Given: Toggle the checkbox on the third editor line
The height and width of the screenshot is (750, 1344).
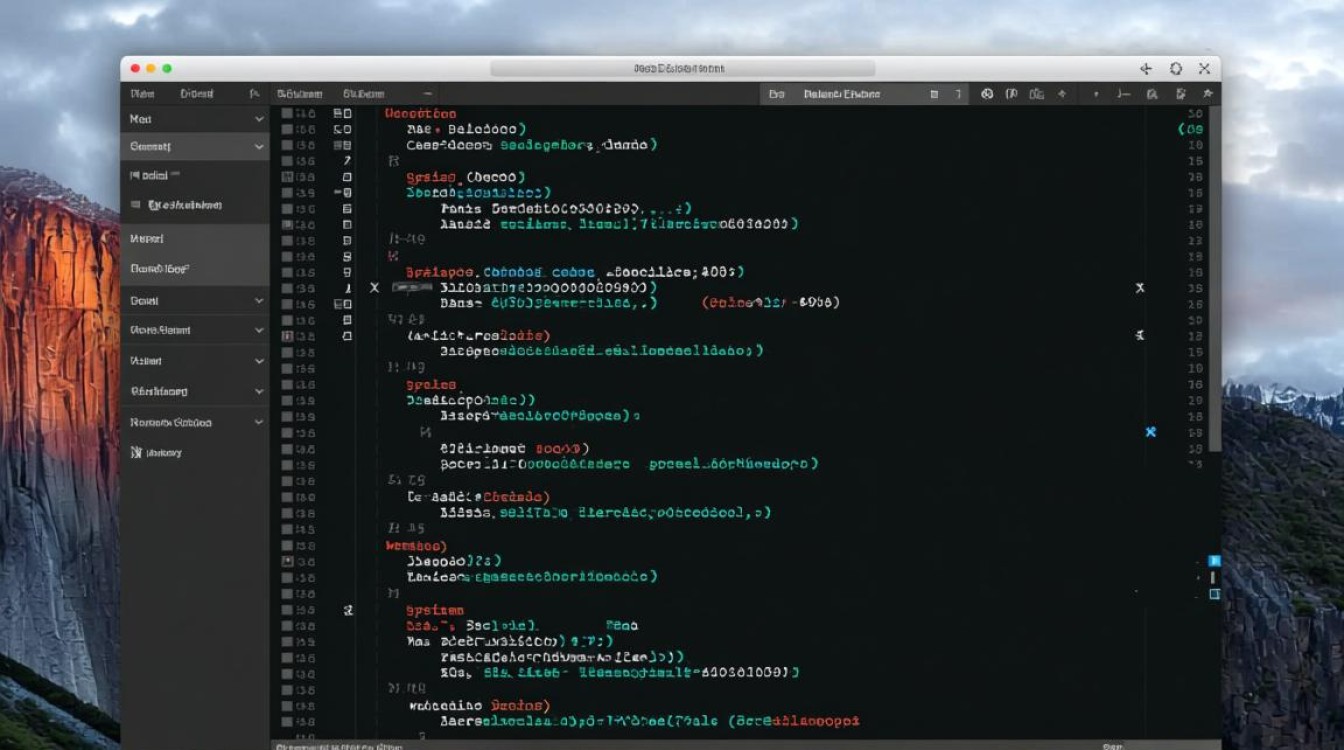Looking at the screenshot, I should point(287,145).
